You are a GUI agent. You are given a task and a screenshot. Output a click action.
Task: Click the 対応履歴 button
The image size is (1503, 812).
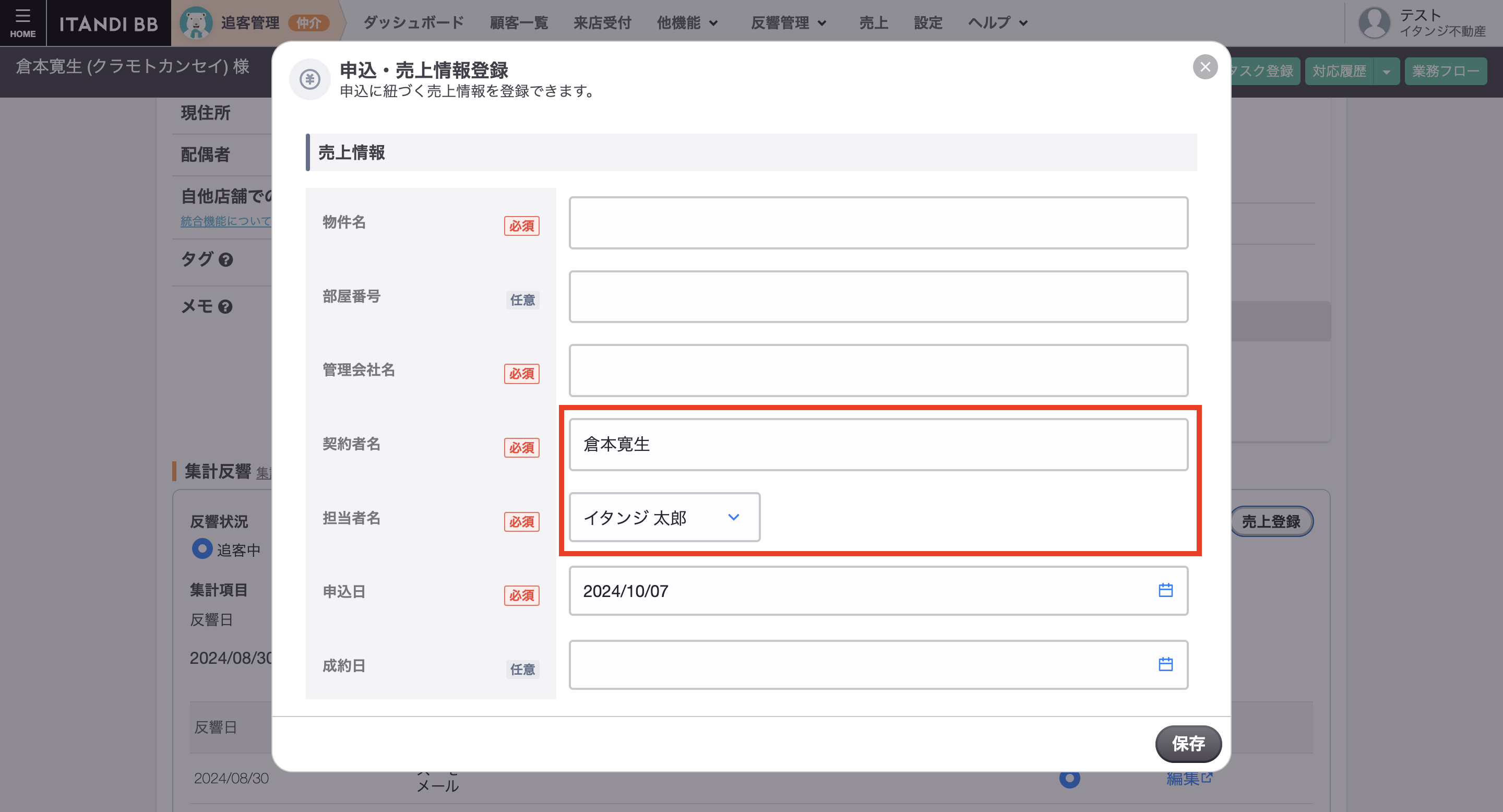tap(1339, 71)
